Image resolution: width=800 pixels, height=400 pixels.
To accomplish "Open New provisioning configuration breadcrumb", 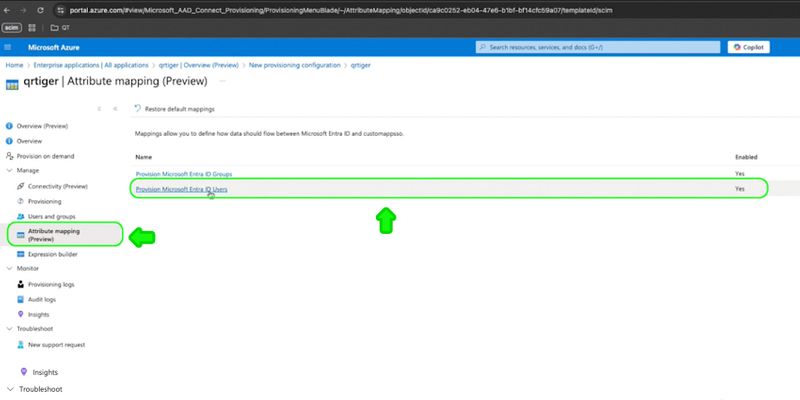I will tap(294, 65).
